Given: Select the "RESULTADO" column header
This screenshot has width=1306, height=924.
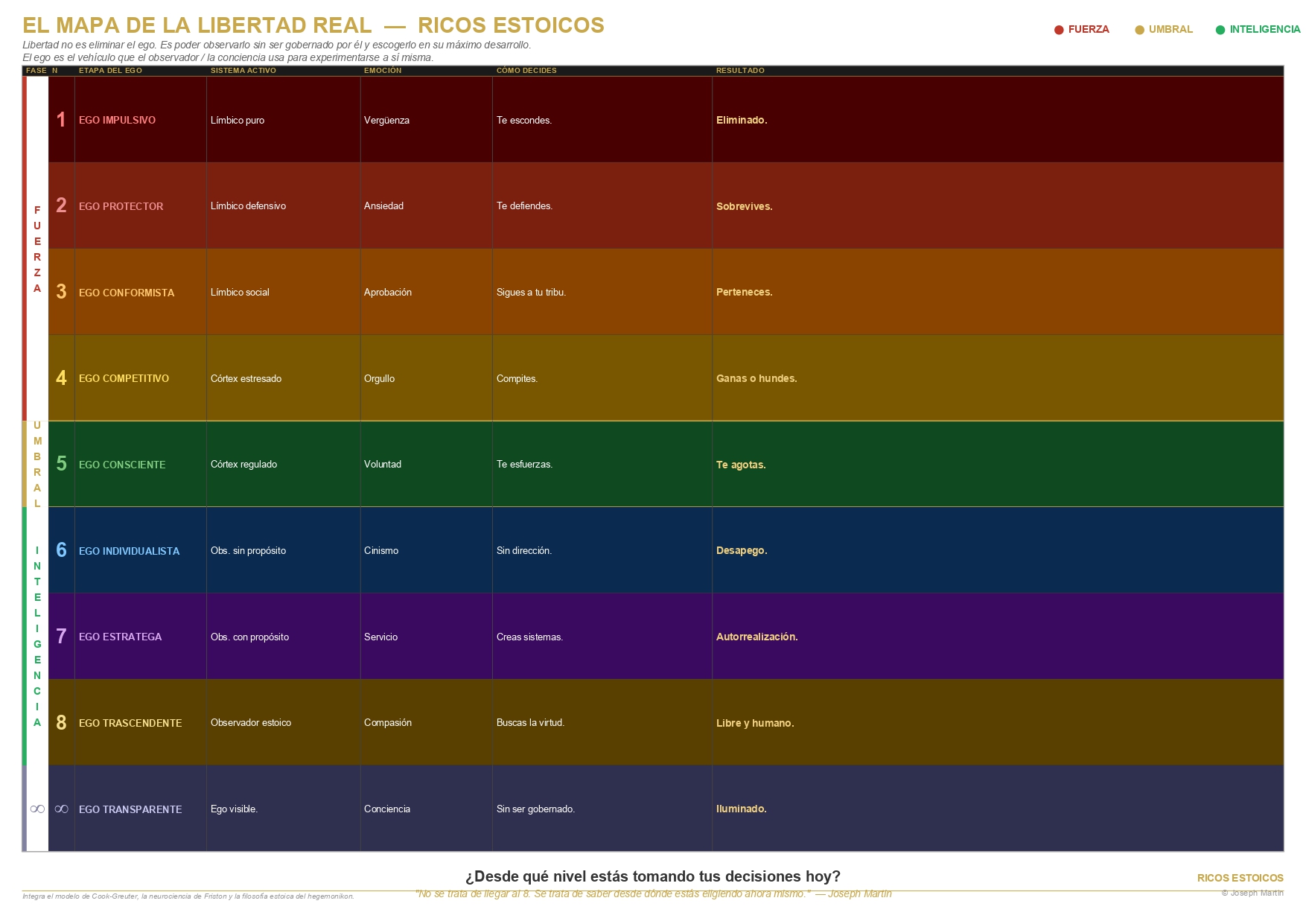Looking at the screenshot, I should click(740, 71).
